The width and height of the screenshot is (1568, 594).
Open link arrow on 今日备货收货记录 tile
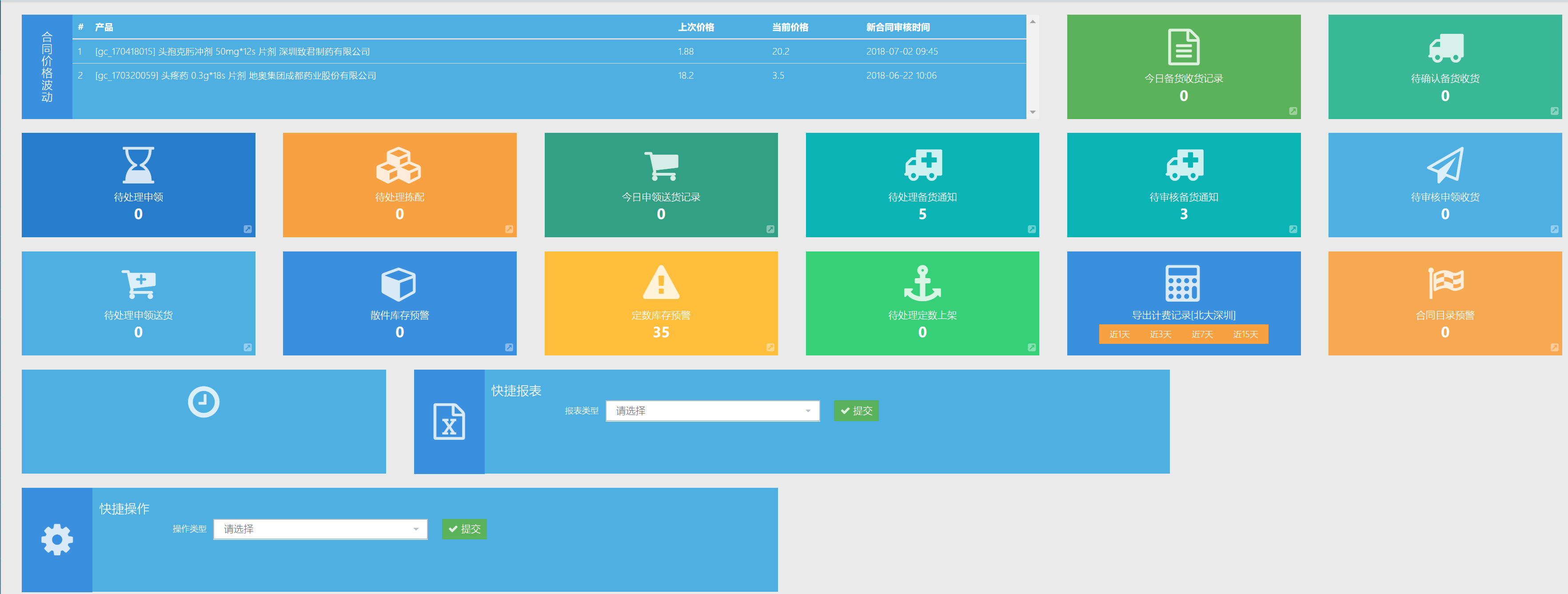click(x=1293, y=112)
